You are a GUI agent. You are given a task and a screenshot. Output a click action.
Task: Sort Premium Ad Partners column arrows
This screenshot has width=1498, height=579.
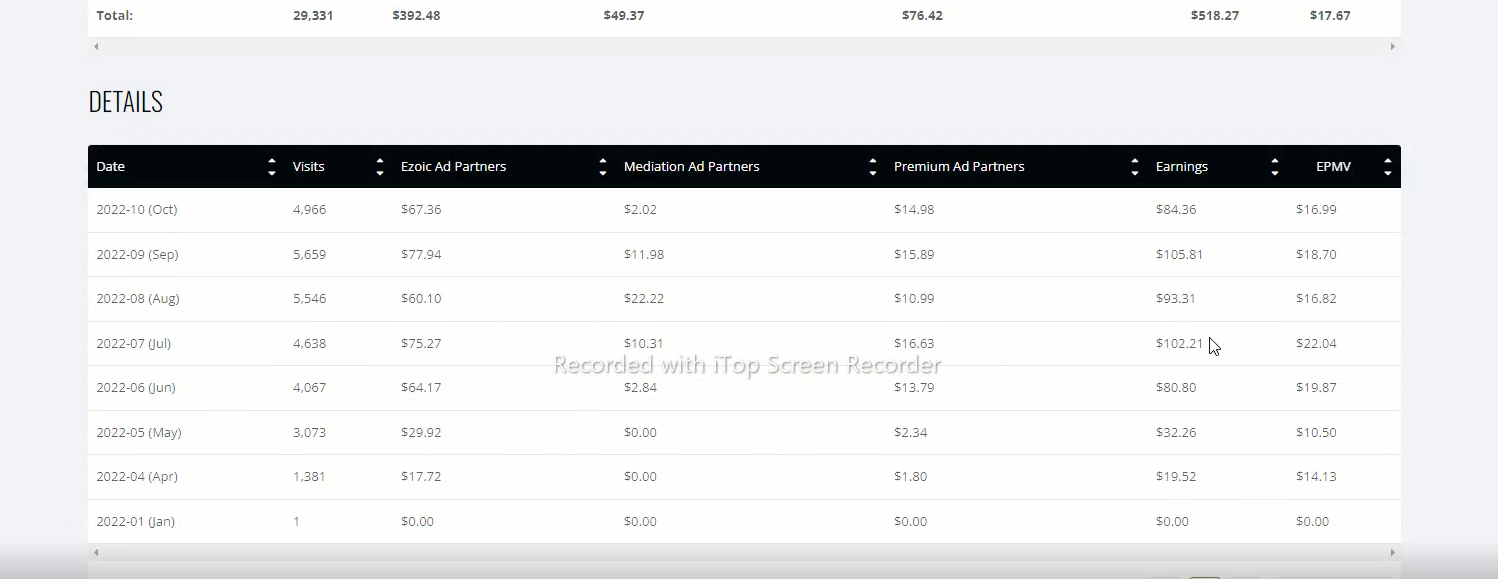(x=1135, y=167)
